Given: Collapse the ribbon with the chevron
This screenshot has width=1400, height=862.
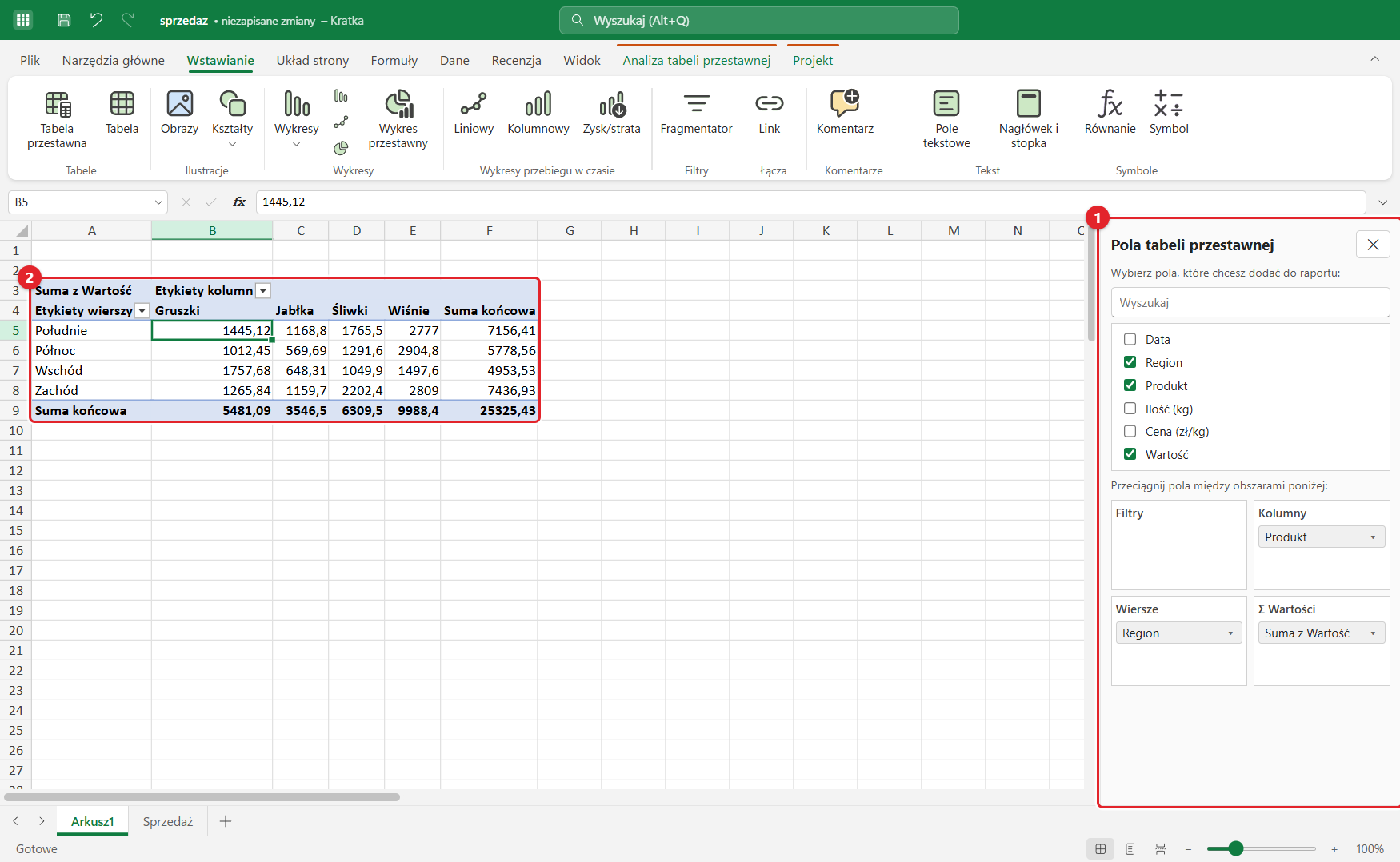Looking at the screenshot, I should (1374, 58).
